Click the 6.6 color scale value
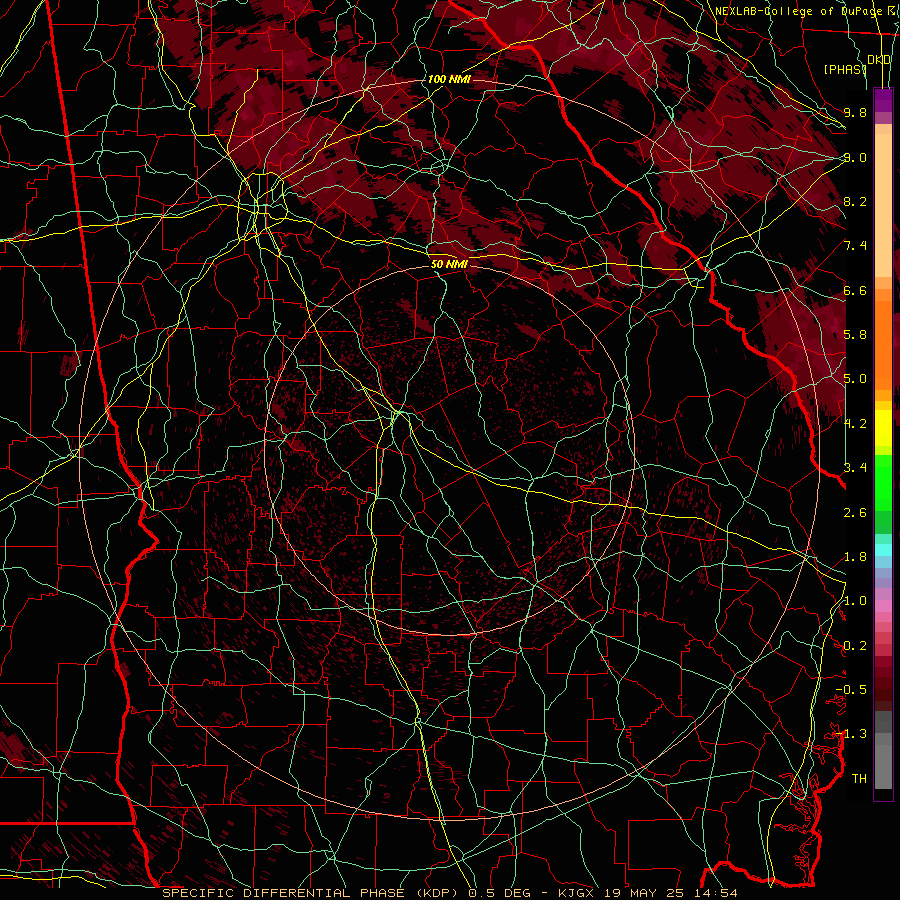900x900 pixels. (855, 290)
